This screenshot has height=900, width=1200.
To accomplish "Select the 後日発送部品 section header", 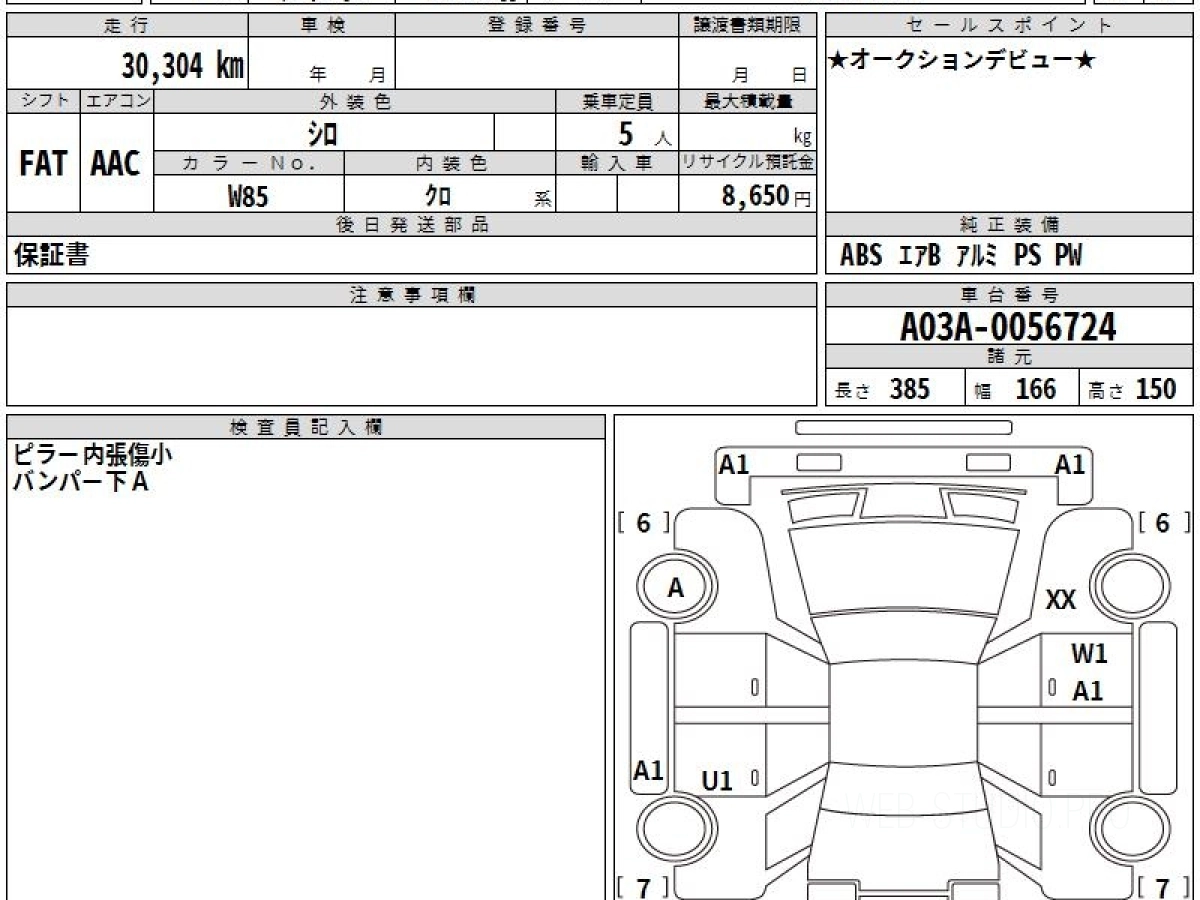I will coord(412,225).
